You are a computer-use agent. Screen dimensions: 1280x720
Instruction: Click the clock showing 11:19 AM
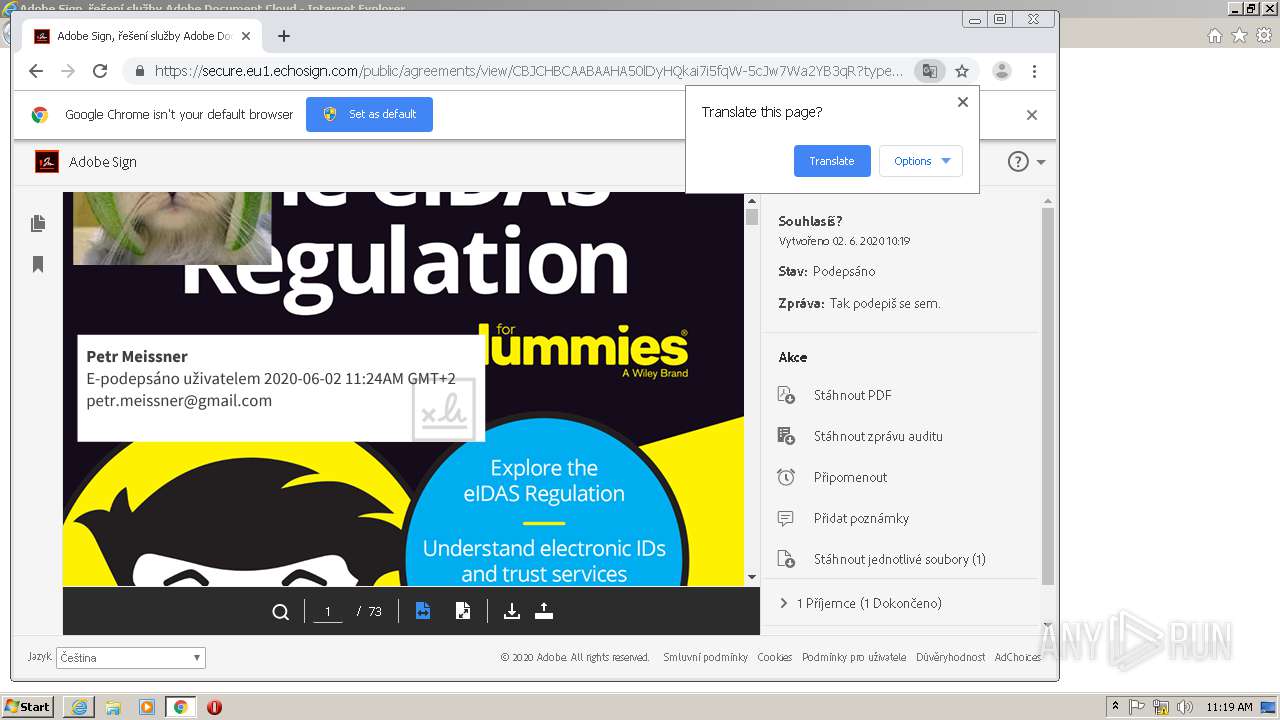click(1229, 707)
